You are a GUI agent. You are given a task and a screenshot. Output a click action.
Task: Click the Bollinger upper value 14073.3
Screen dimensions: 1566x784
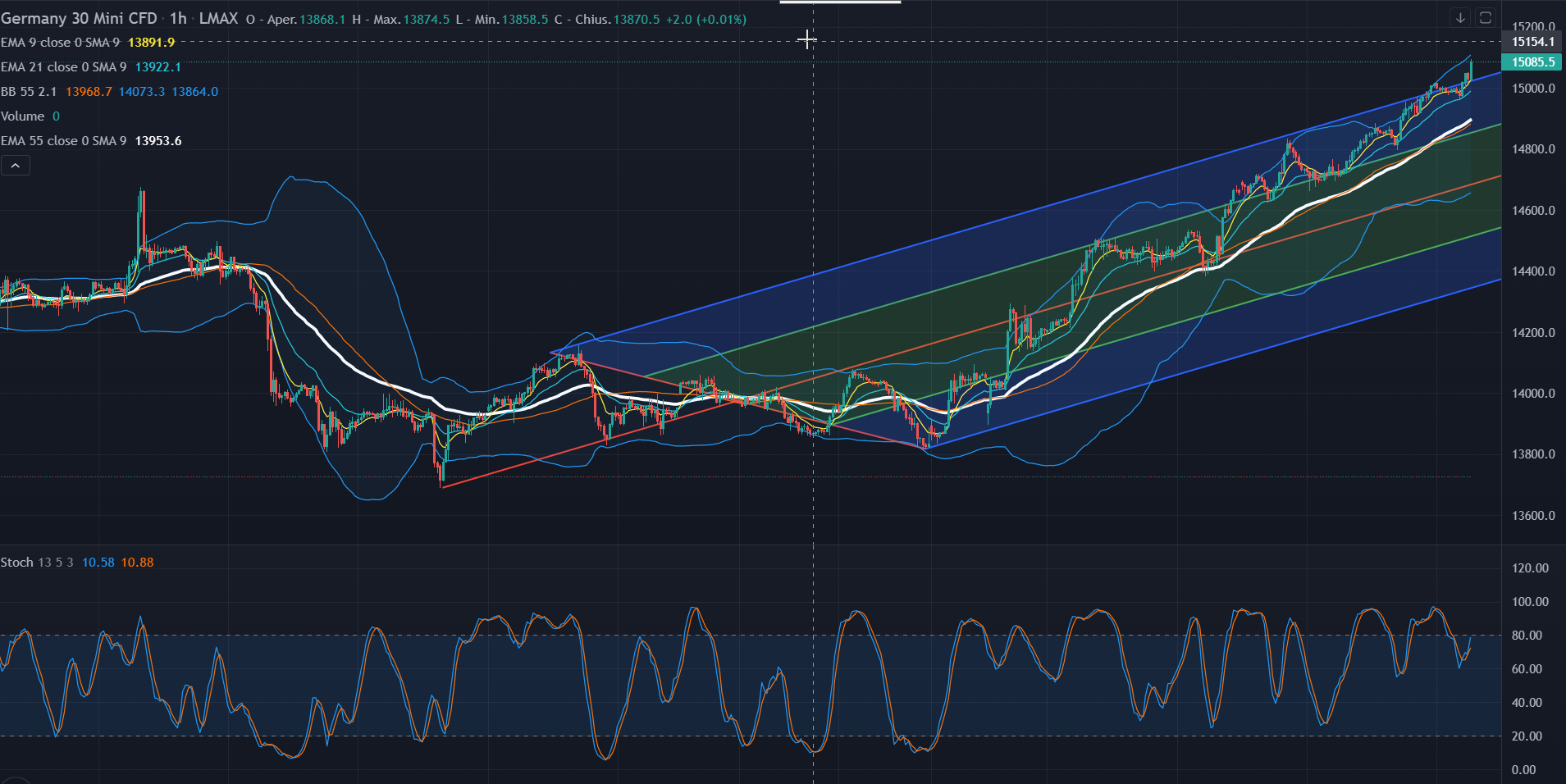(x=142, y=92)
